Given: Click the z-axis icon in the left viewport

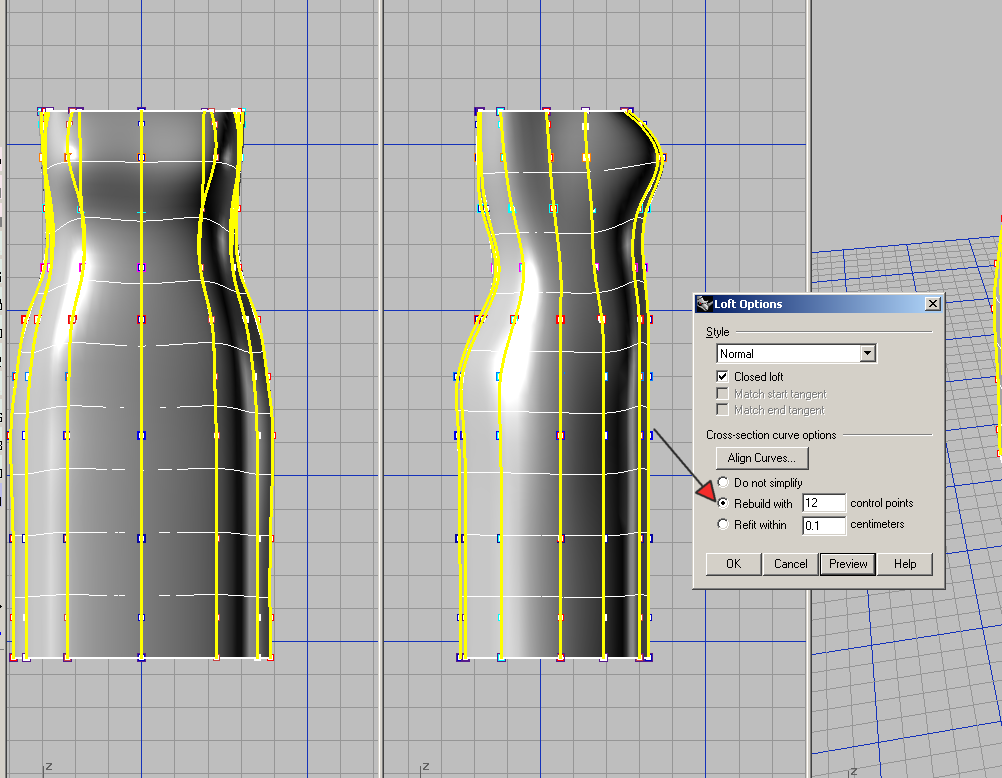Looking at the screenshot, I should coord(46,768).
